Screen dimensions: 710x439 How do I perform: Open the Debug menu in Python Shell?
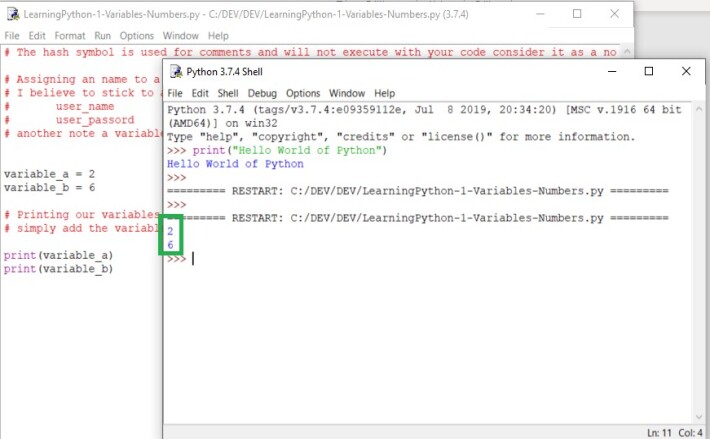coord(262,93)
